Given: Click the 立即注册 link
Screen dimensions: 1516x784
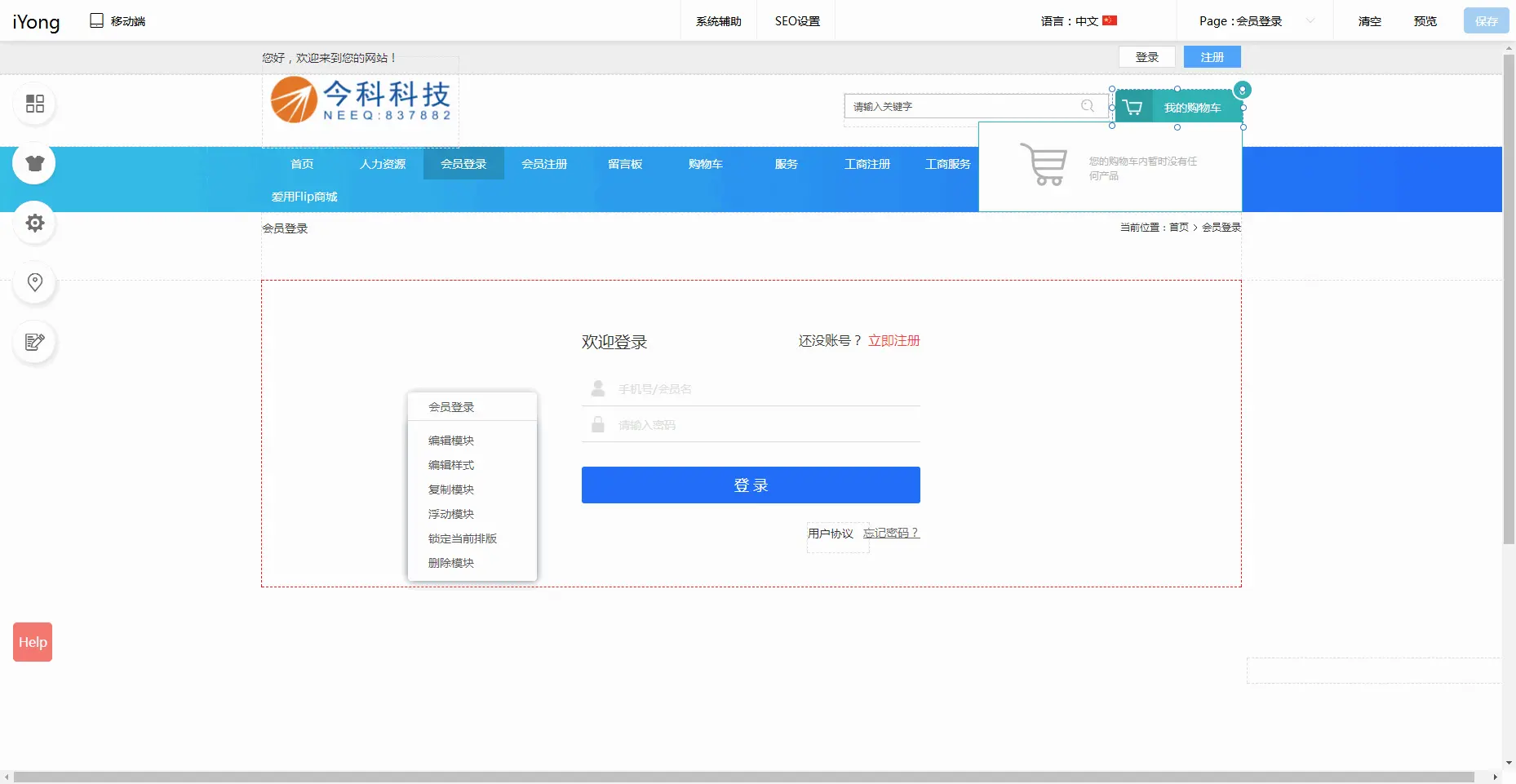Looking at the screenshot, I should [893, 341].
